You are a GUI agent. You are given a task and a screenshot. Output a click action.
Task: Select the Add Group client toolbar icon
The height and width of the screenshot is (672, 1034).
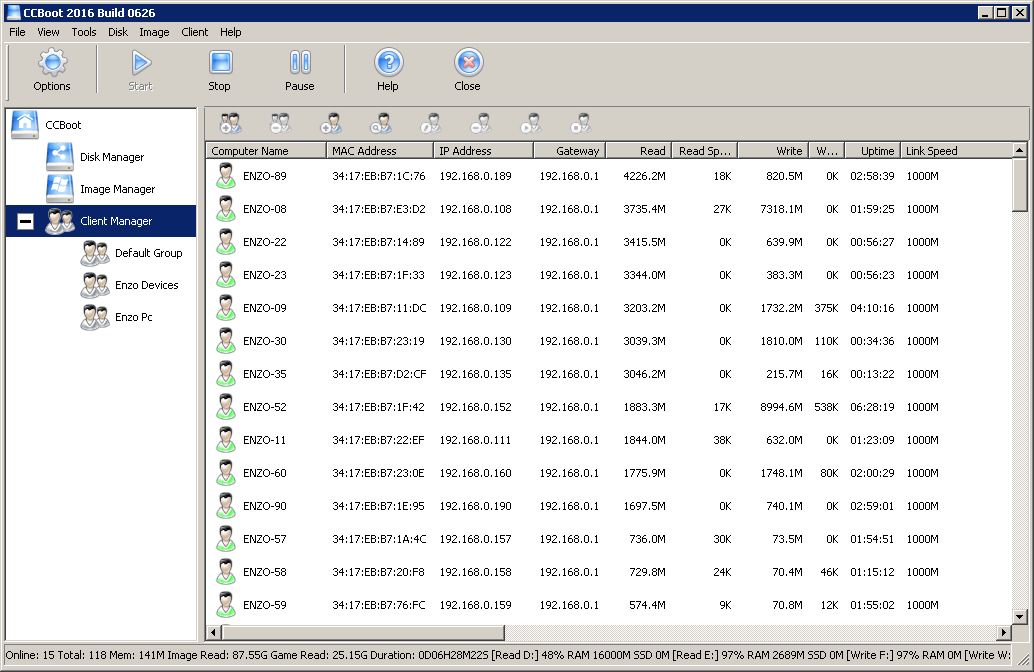pyautogui.click(x=228, y=122)
